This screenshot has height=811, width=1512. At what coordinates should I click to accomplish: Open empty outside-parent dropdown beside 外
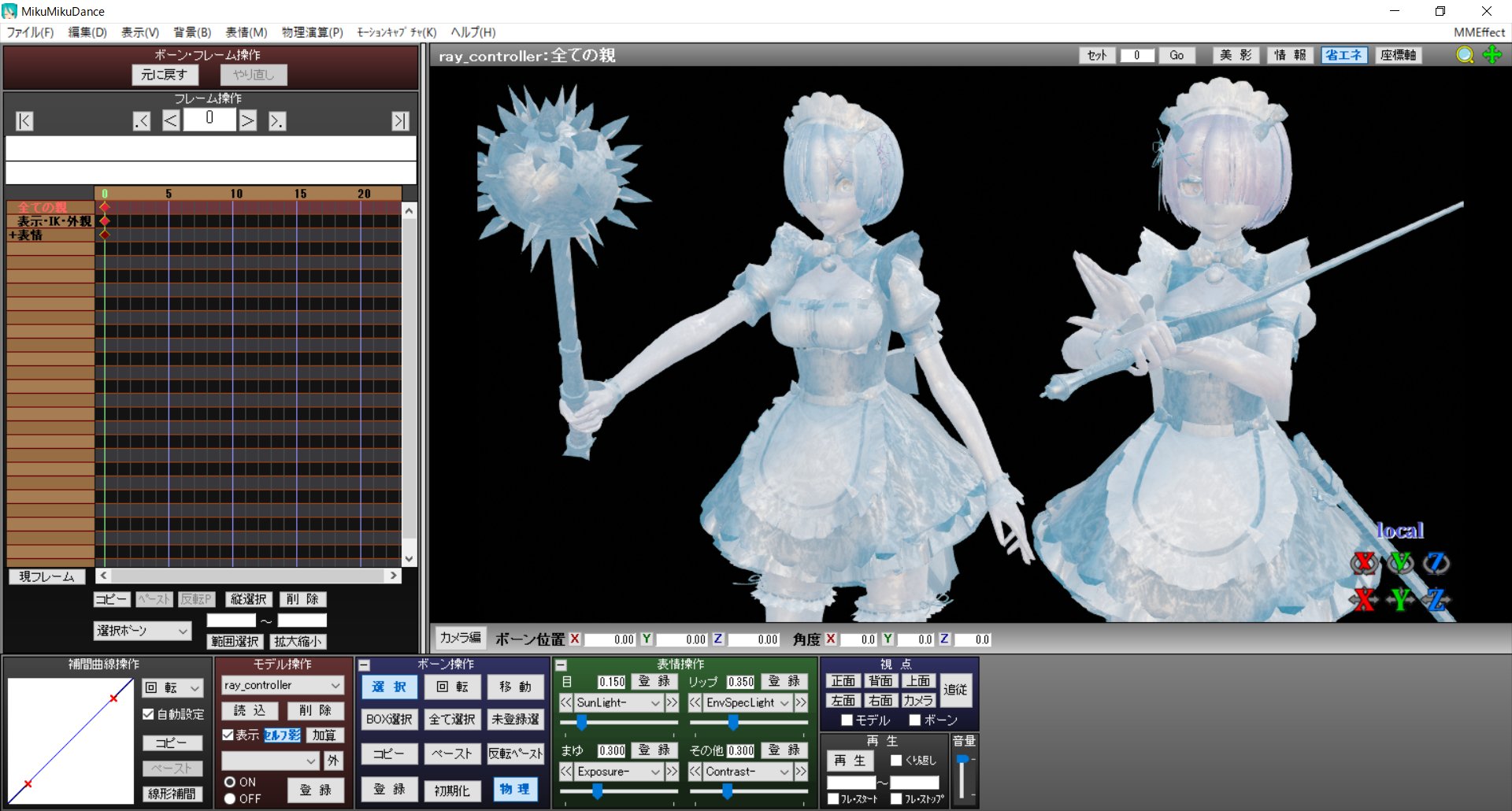point(270,761)
